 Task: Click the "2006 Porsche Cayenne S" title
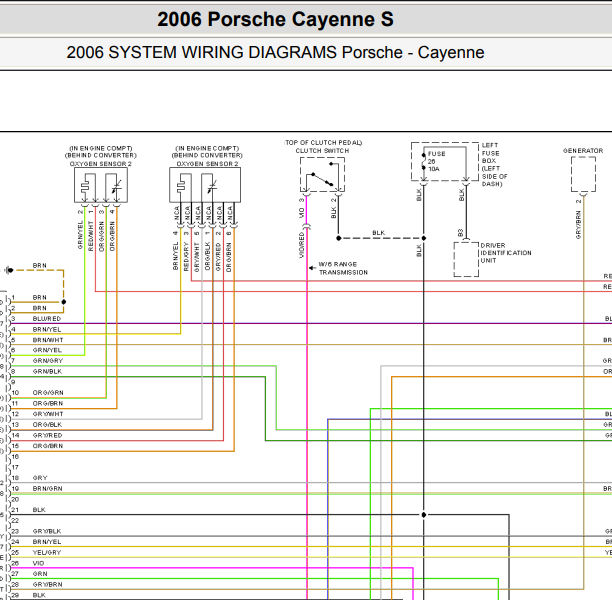pyautogui.click(x=275, y=19)
